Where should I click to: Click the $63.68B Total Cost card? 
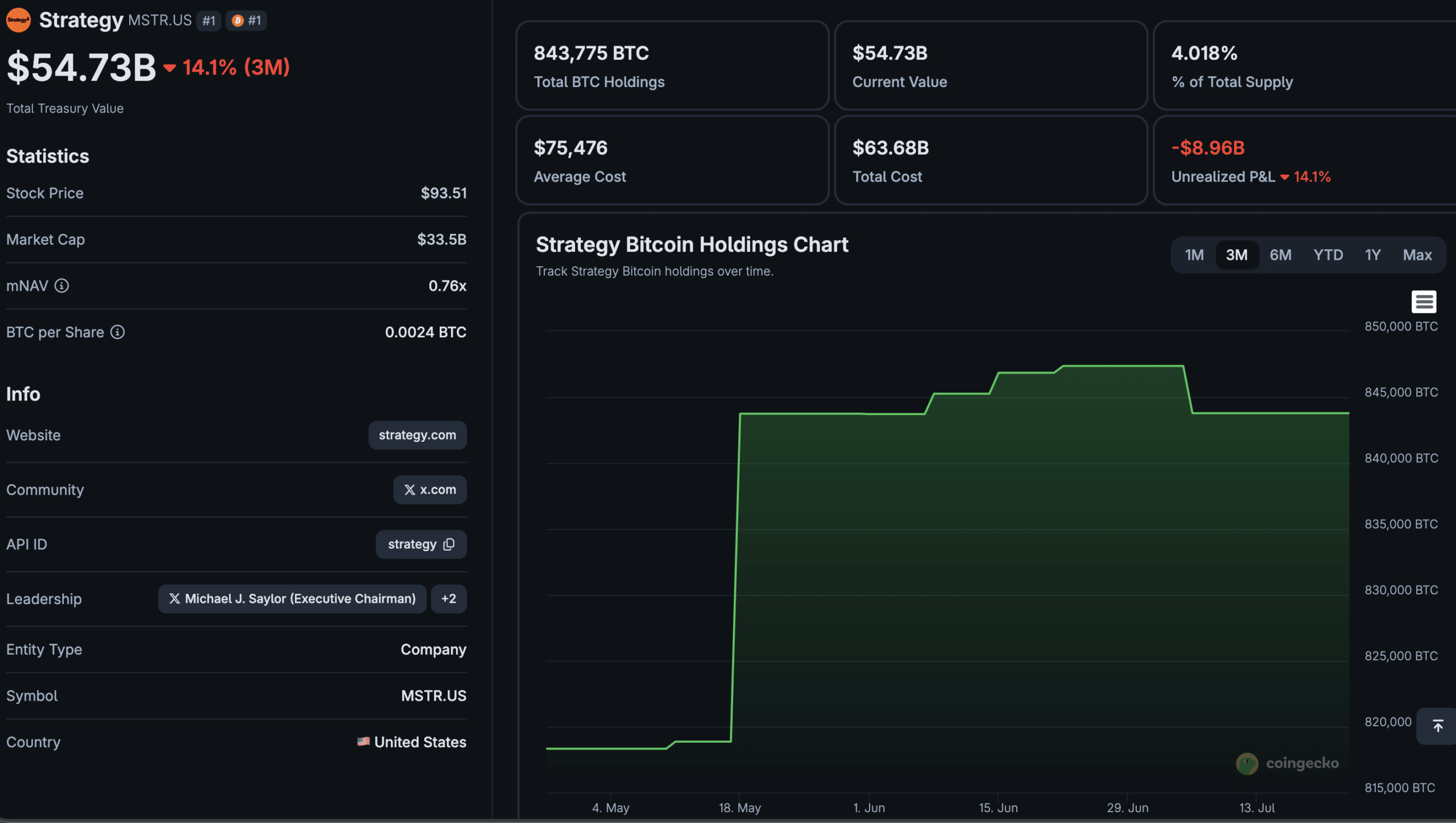[x=991, y=160]
